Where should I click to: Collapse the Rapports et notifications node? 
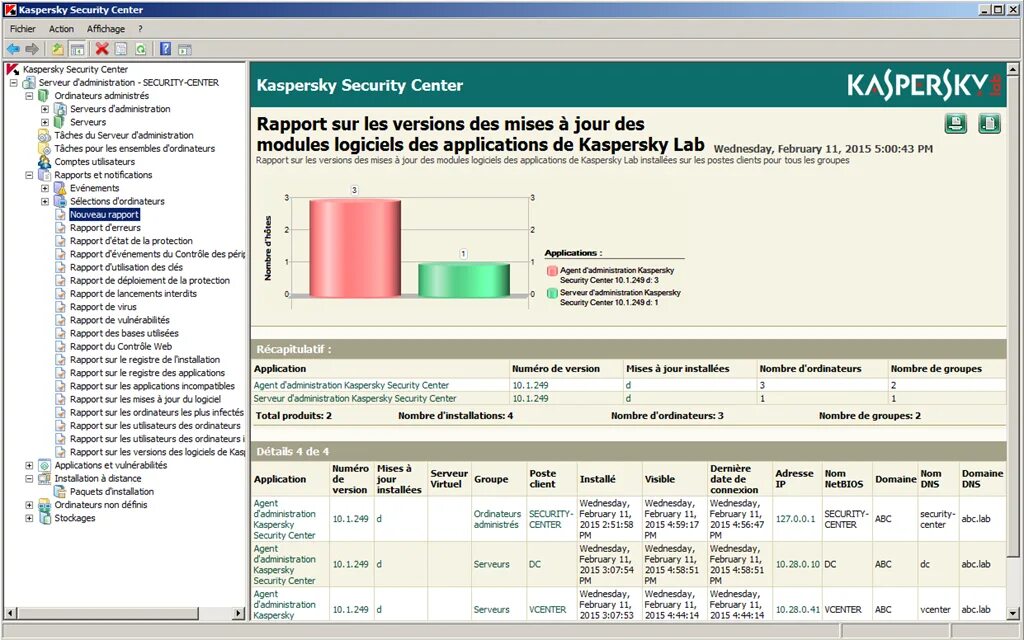click(x=29, y=175)
